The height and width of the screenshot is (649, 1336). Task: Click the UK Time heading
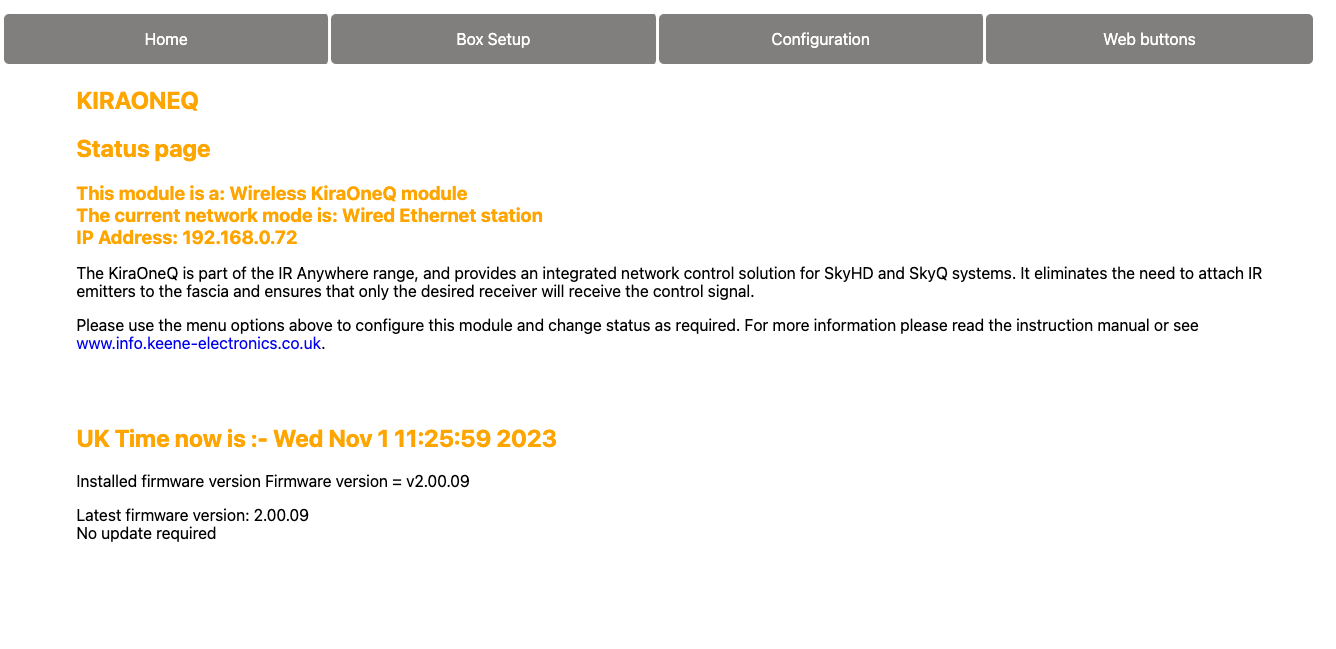click(x=316, y=438)
